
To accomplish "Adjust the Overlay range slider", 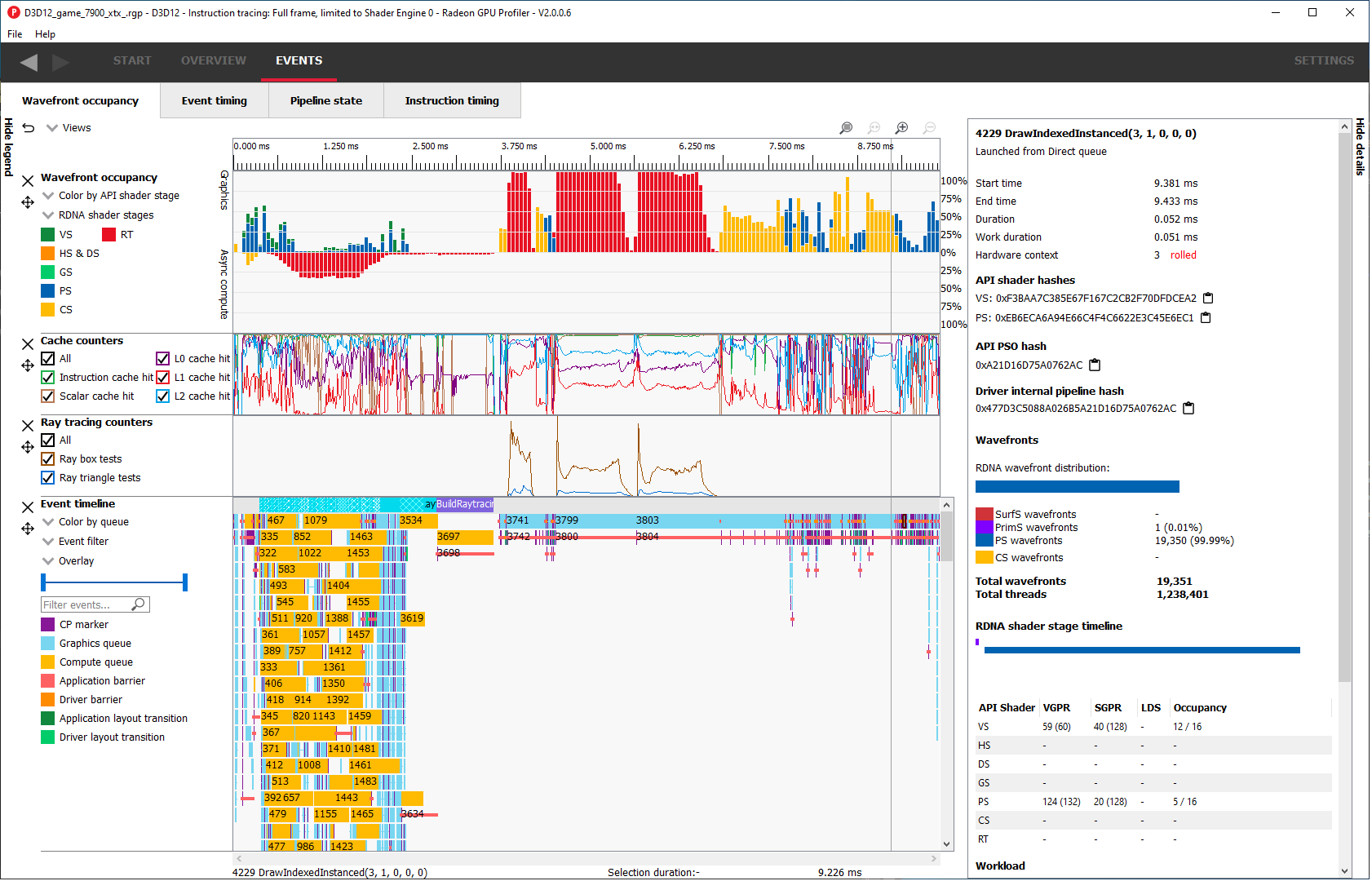I will [113, 582].
